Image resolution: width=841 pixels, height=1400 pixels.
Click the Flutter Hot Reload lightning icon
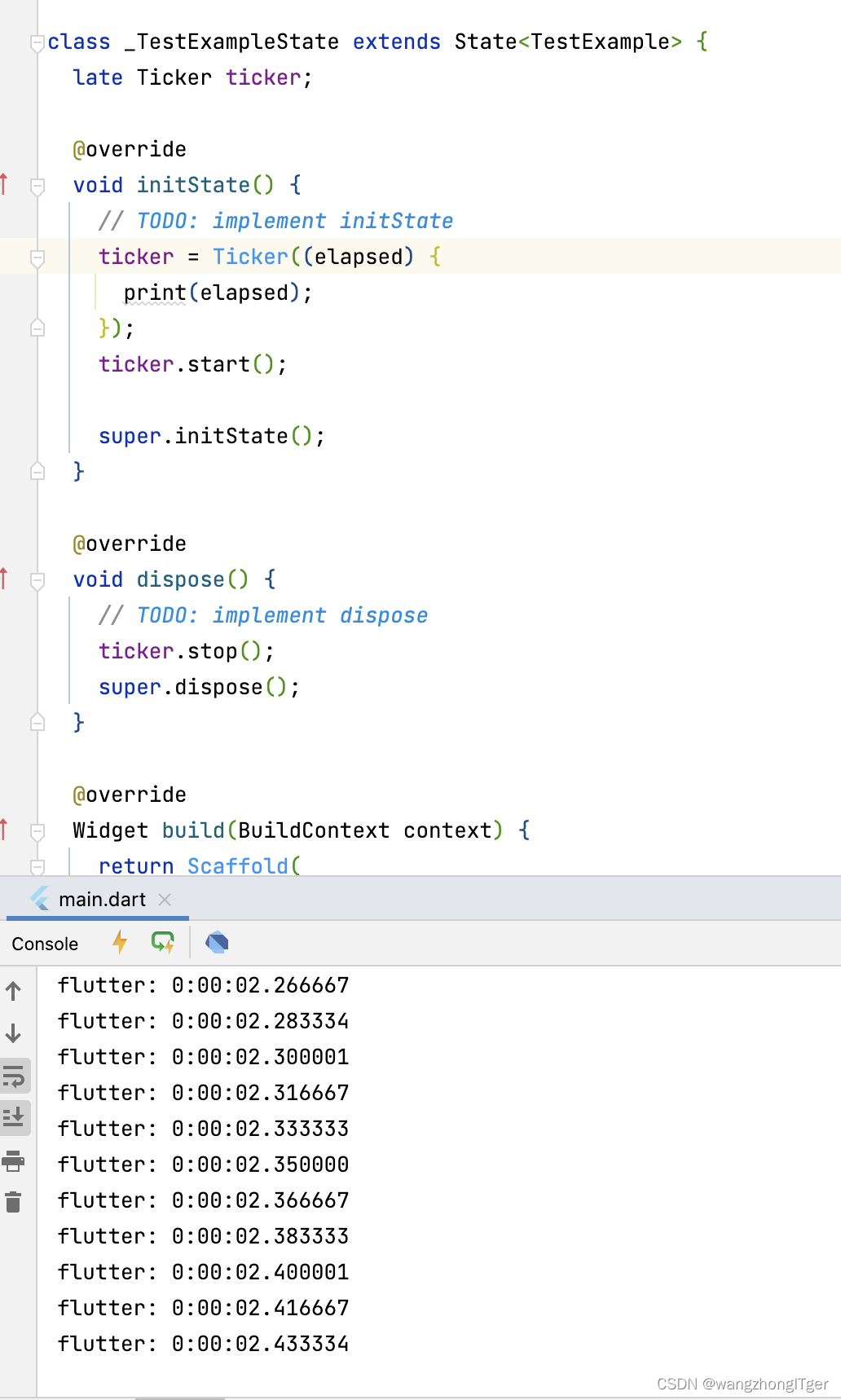[x=120, y=943]
